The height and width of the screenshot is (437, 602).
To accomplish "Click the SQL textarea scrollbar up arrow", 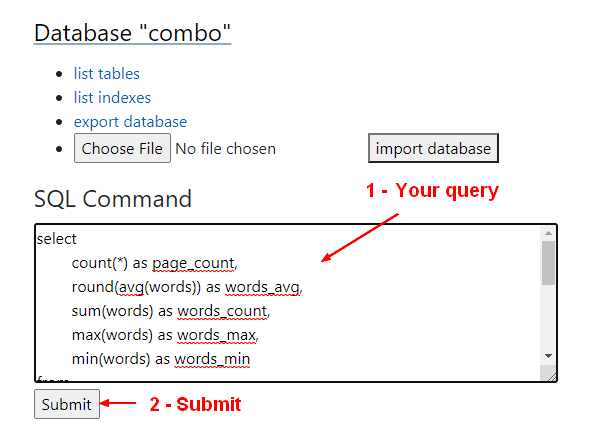I will click(548, 234).
